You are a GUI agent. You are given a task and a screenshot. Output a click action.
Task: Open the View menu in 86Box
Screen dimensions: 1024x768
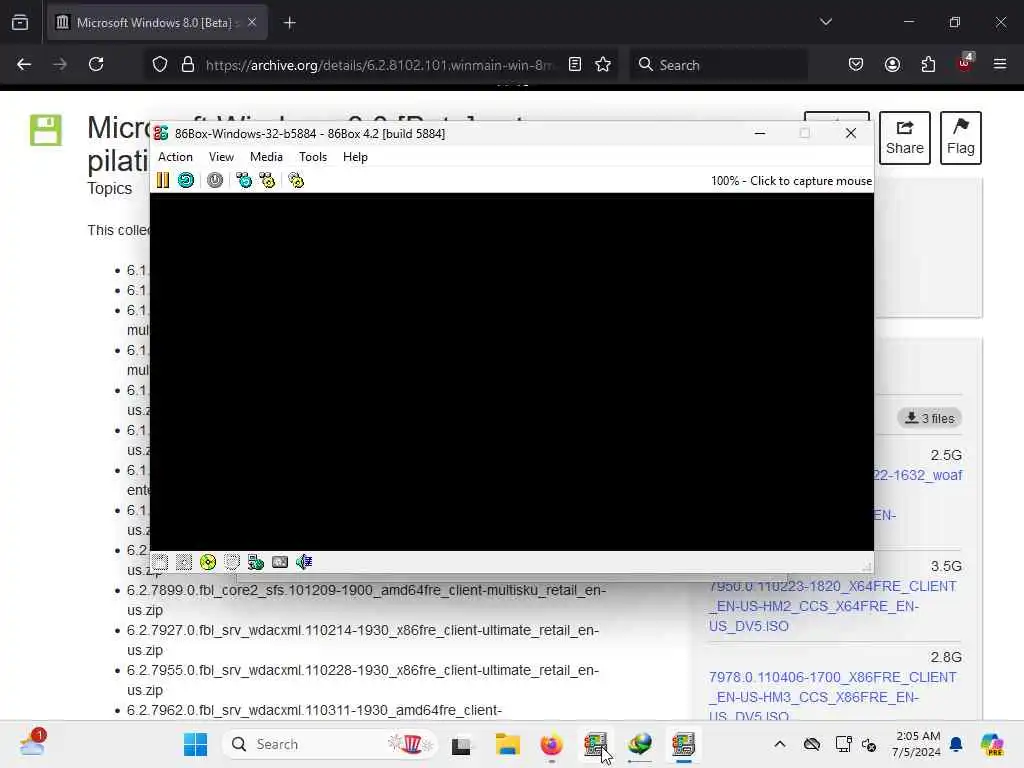(x=221, y=157)
